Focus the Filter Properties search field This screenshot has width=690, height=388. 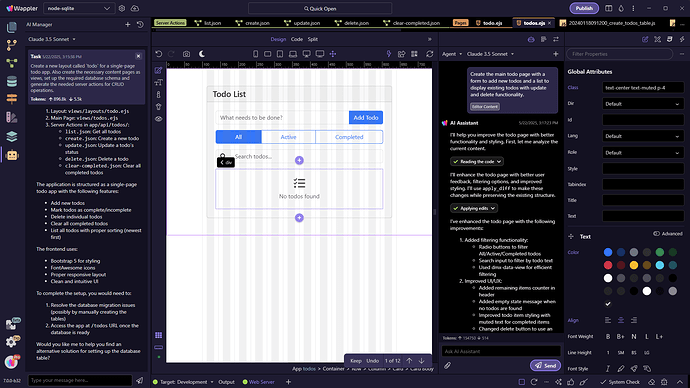620,54
